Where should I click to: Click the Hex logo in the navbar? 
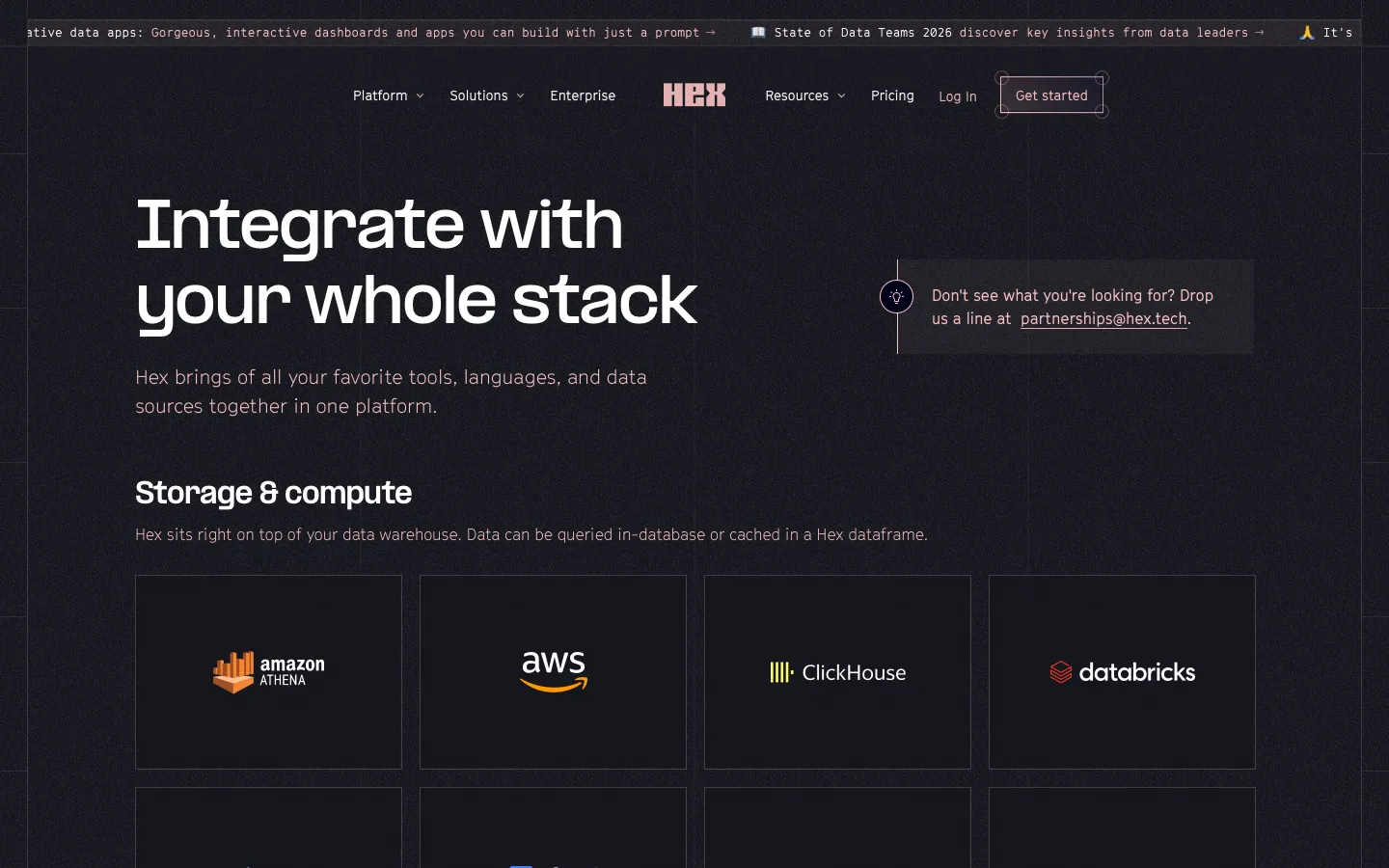click(694, 95)
